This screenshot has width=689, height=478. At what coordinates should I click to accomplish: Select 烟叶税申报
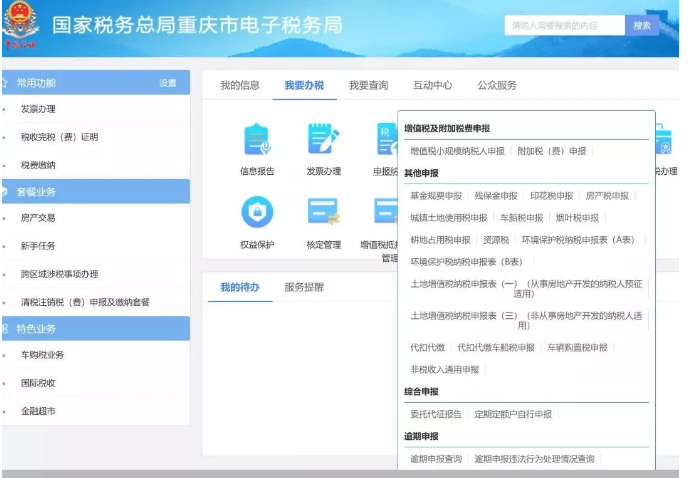coord(577,218)
